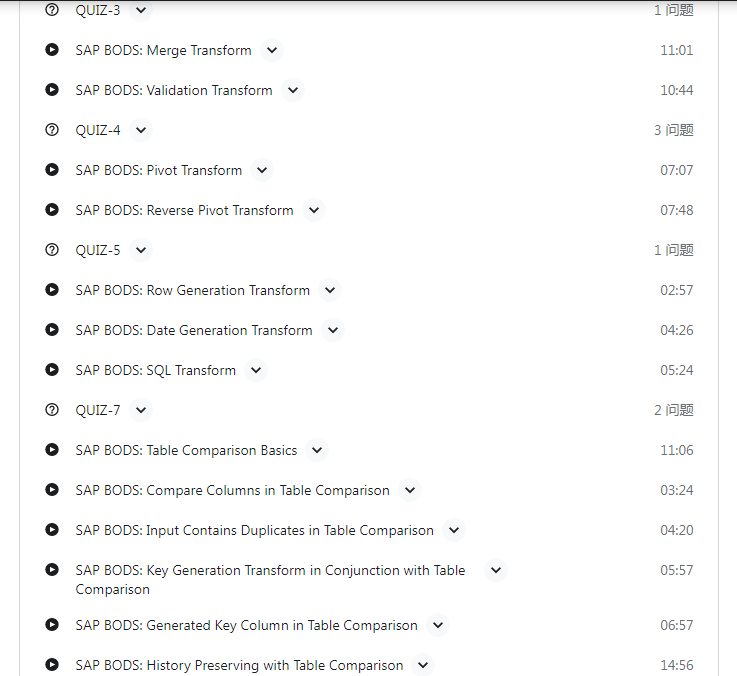Expand the Reverse Pivot Transform details chevron

(314, 210)
